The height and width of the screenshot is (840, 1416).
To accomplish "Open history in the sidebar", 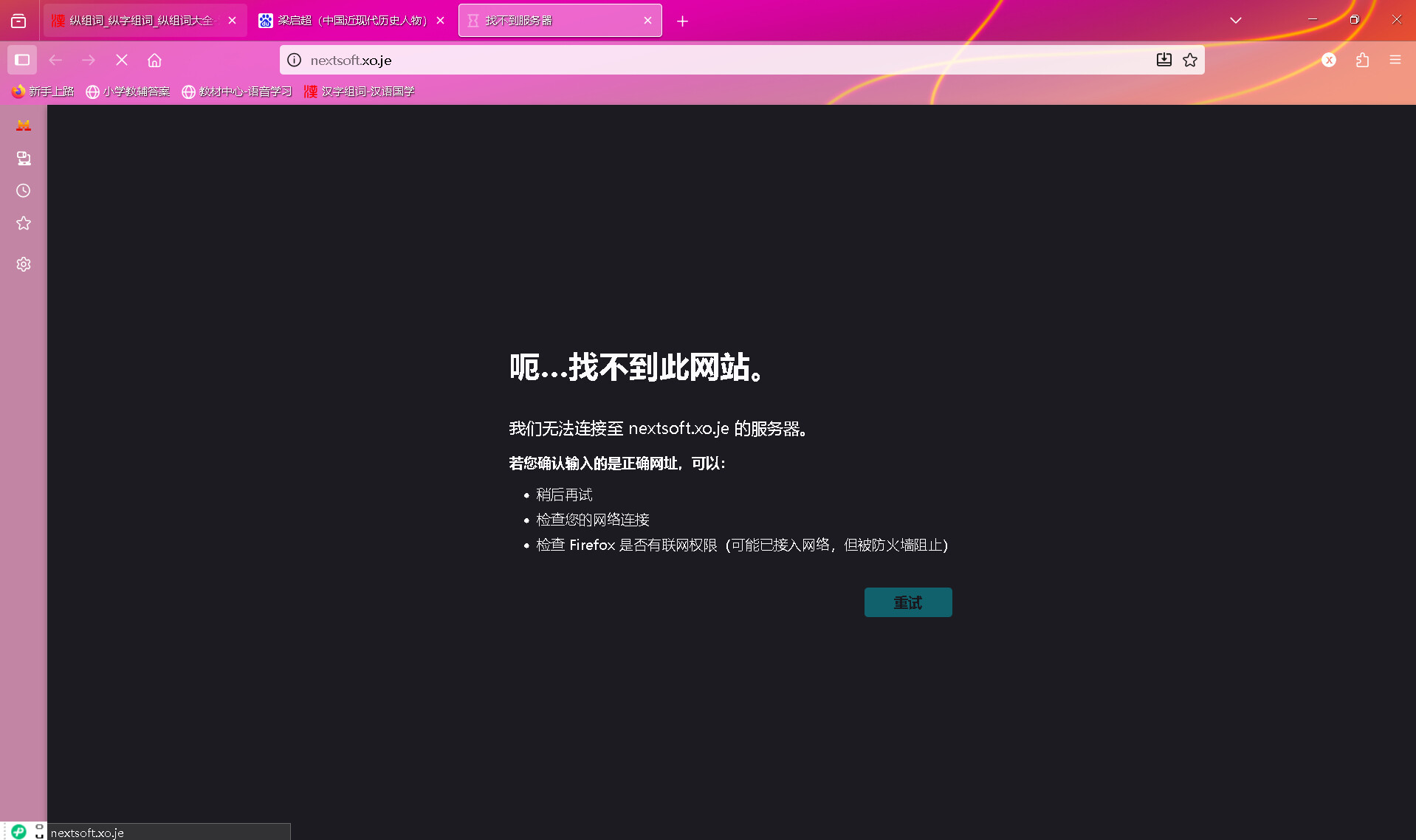I will click(x=24, y=190).
